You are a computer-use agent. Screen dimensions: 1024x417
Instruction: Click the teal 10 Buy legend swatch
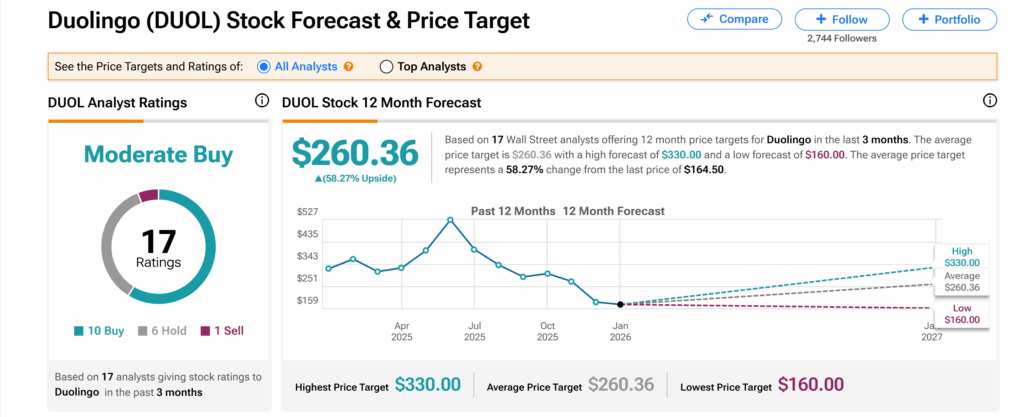77,331
